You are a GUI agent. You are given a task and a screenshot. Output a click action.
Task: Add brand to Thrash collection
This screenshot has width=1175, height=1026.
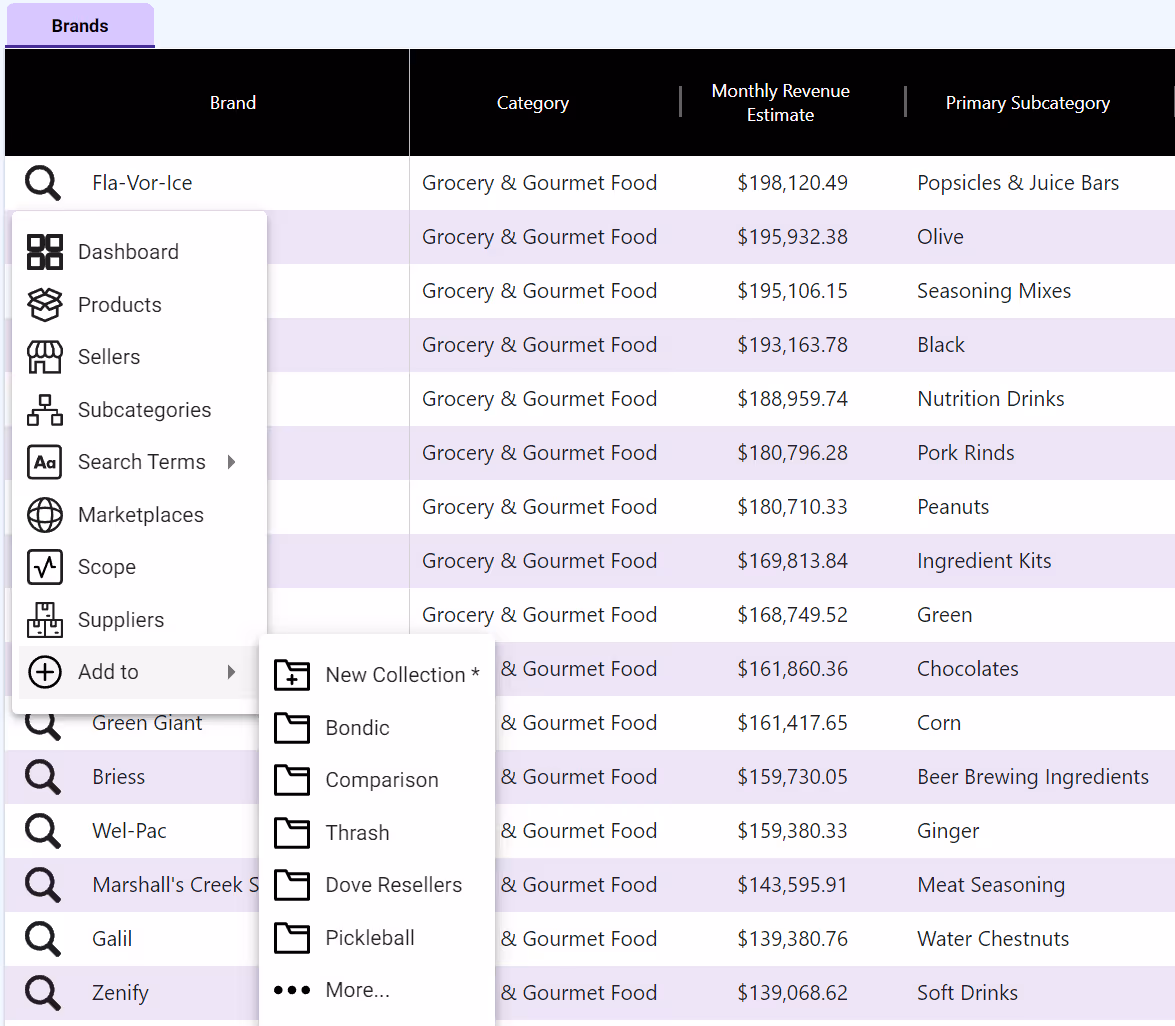(377, 833)
